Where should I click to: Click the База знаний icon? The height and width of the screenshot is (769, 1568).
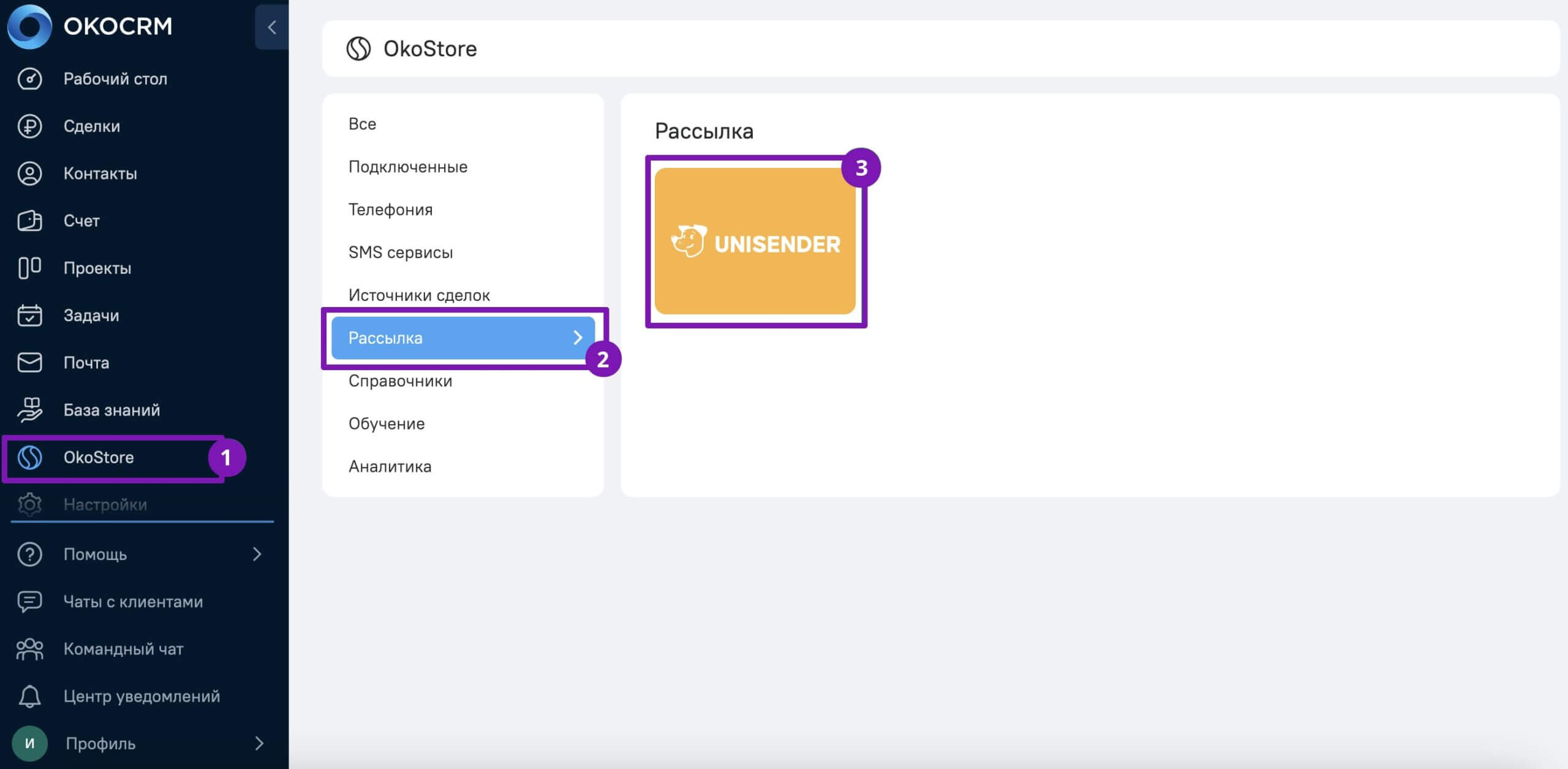29,409
